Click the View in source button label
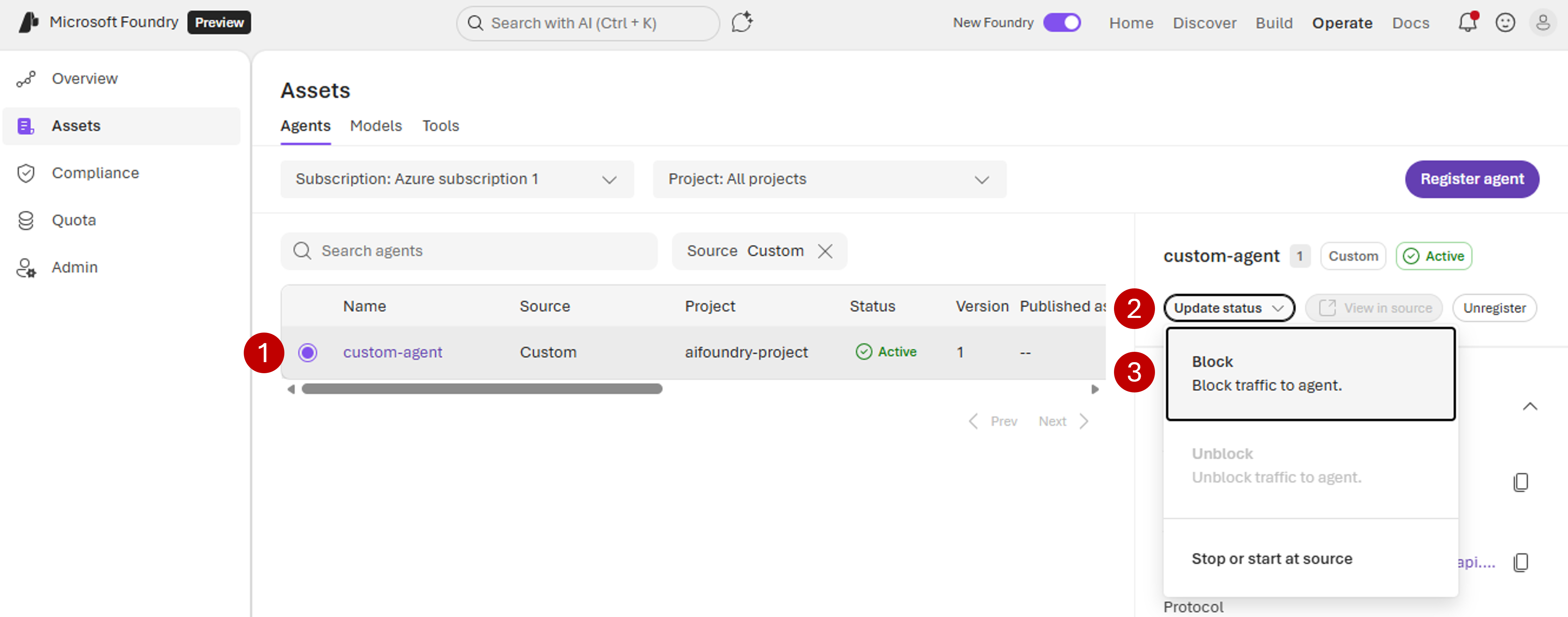1568x617 pixels. pos(1388,308)
